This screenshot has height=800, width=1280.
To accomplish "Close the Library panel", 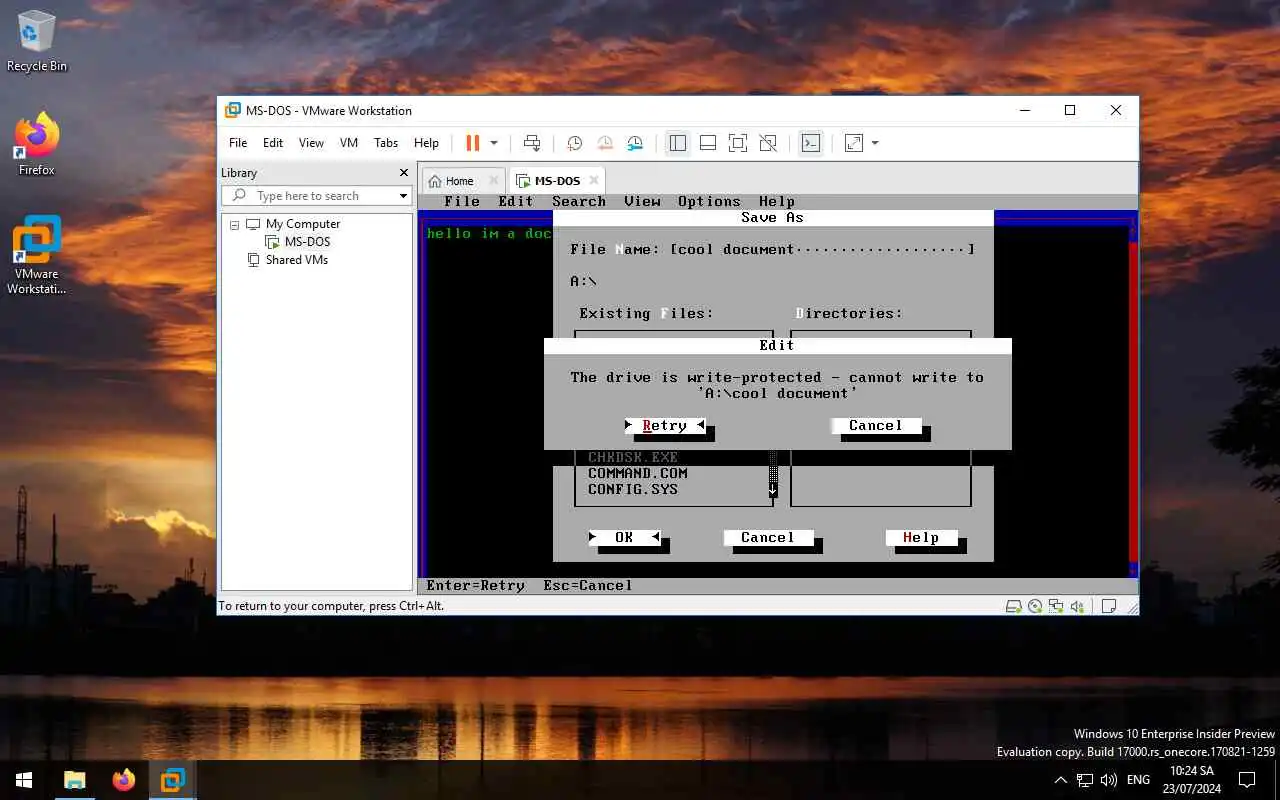I will point(404,173).
